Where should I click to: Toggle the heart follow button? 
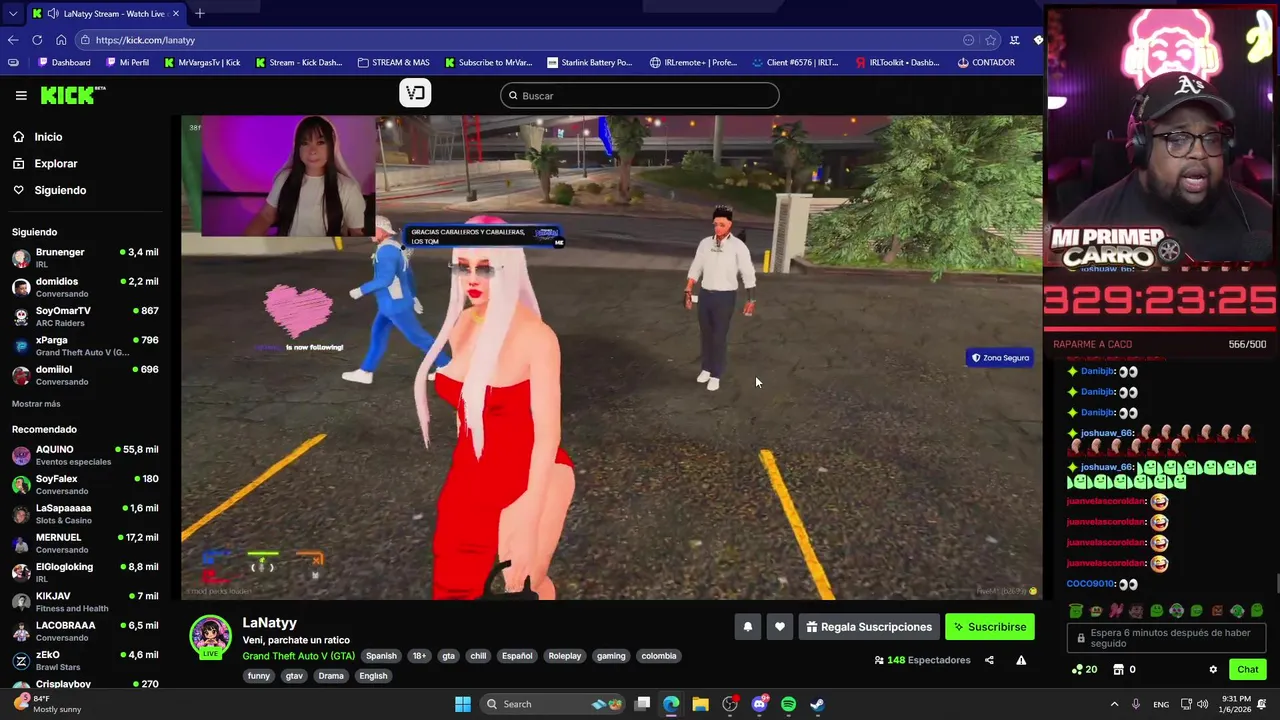click(779, 627)
